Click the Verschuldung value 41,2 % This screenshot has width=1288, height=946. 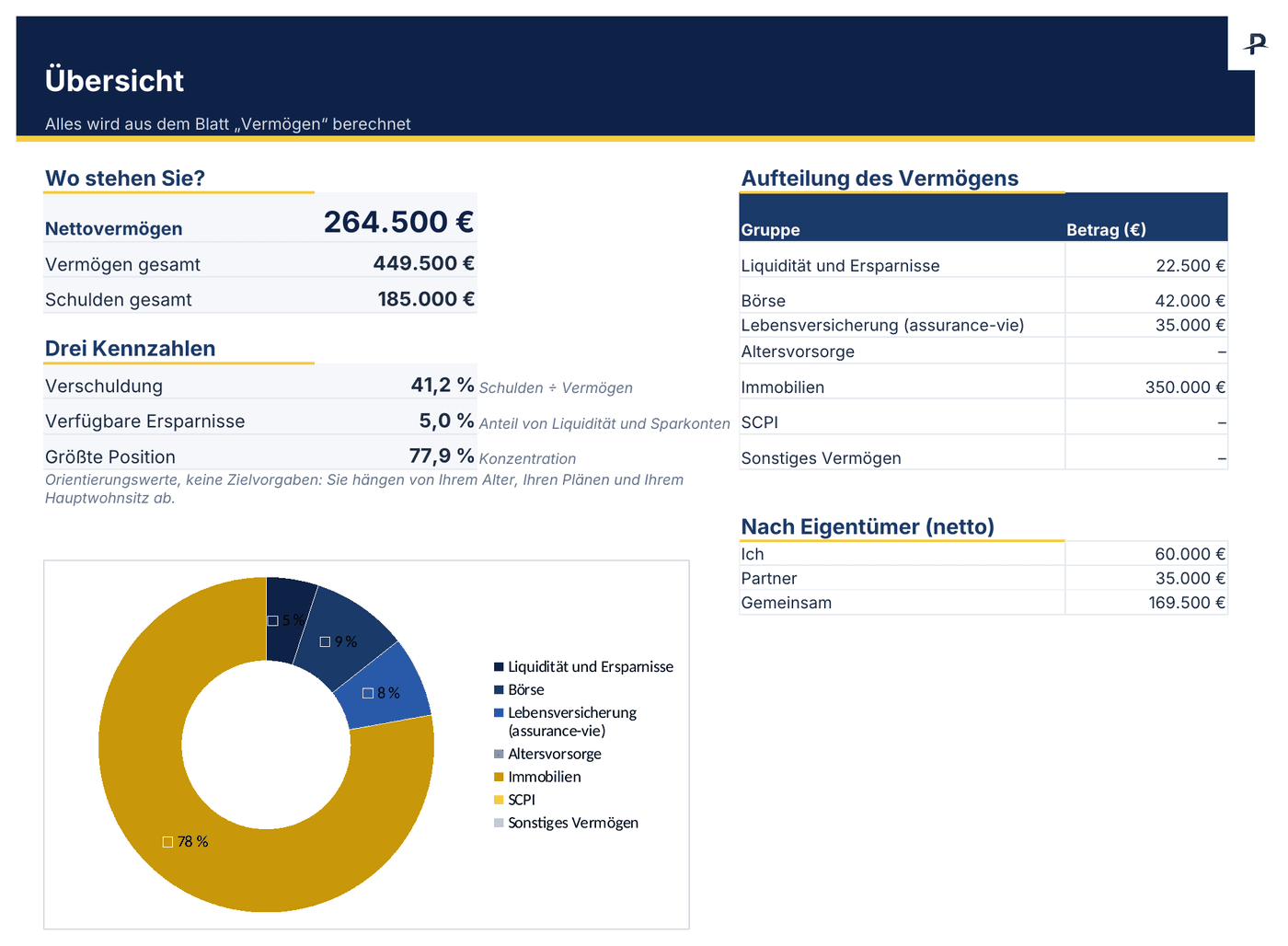tap(443, 385)
